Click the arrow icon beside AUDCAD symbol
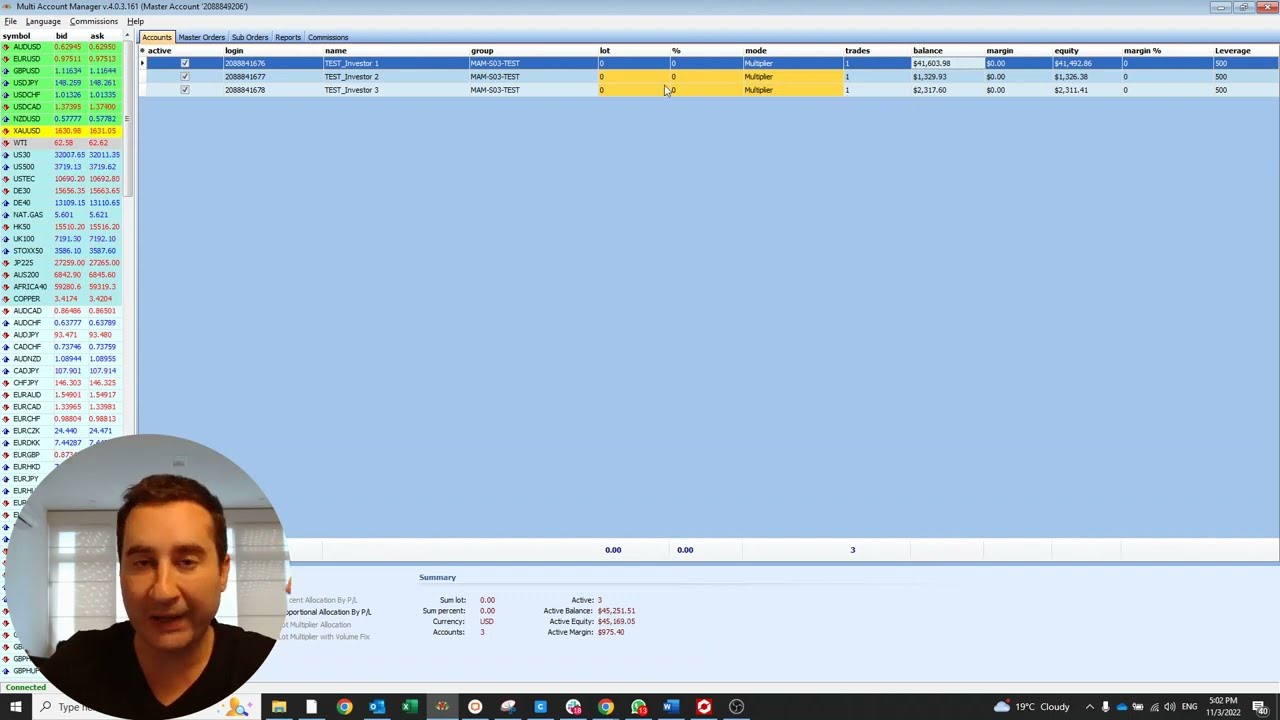Image resolution: width=1280 pixels, height=720 pixels. point(6,311)
